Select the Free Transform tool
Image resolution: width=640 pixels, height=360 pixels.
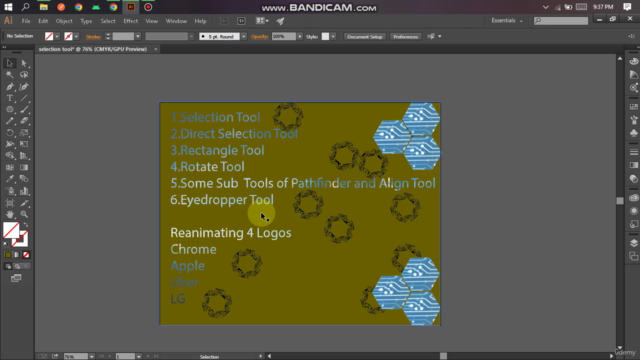tap(24, 144)
